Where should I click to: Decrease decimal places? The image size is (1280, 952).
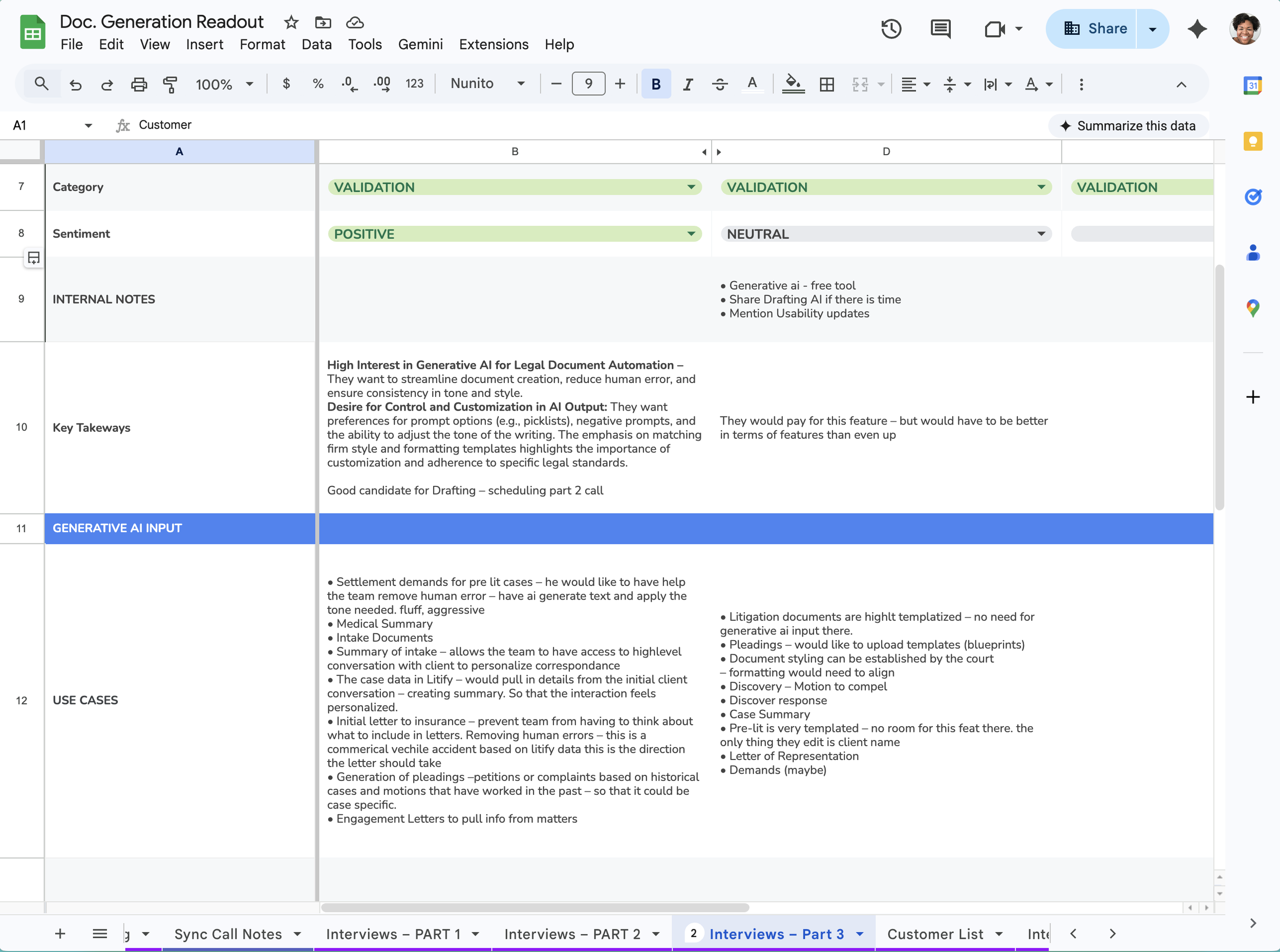[349, 84]
